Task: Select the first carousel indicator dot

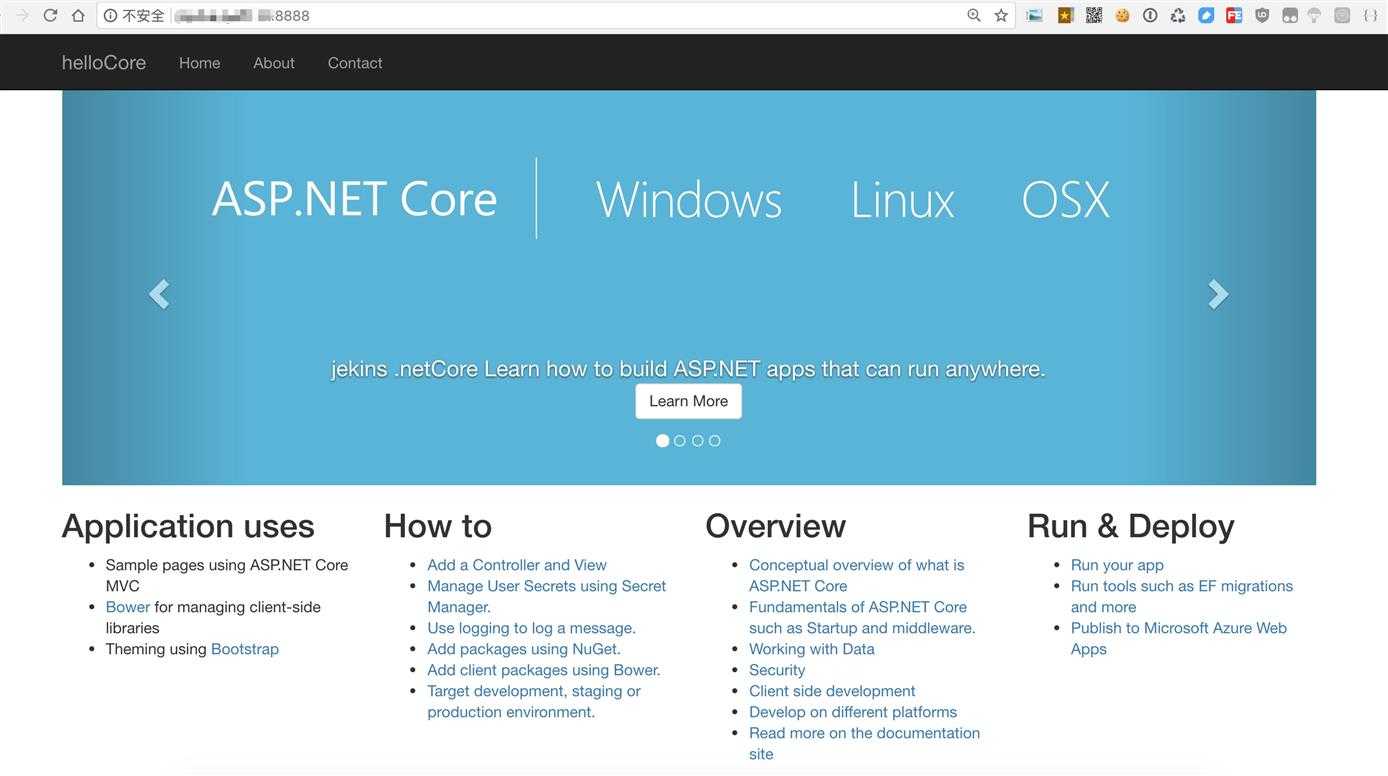Action: coord(662,441)
